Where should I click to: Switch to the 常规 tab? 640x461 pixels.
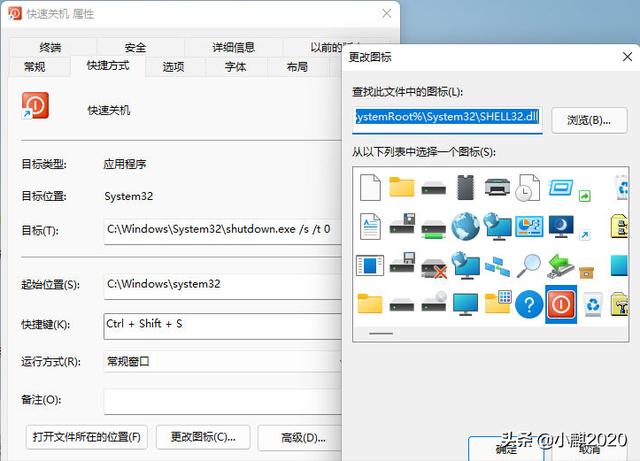(35, 67)
